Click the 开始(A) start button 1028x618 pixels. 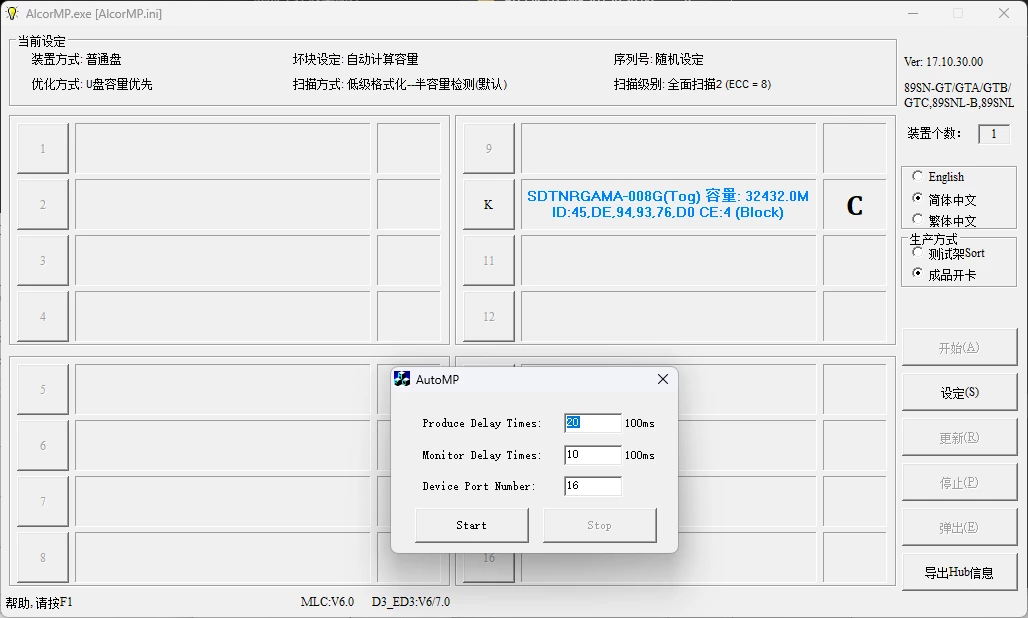point(958,347)
